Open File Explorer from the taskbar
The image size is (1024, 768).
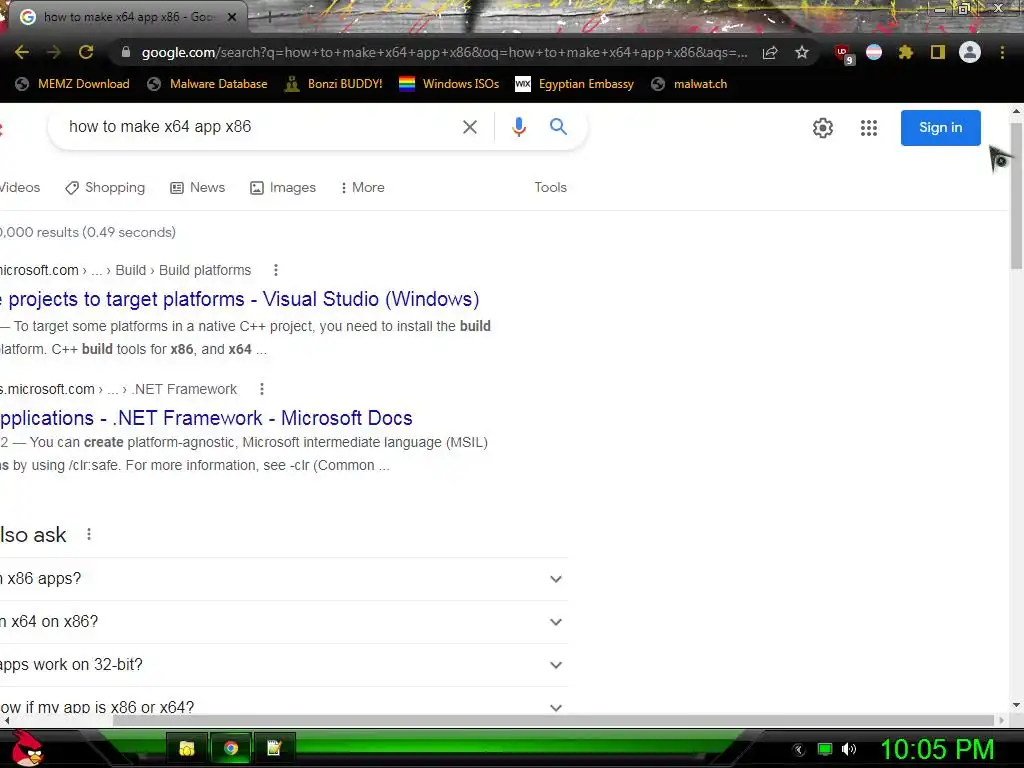[187, 748]
